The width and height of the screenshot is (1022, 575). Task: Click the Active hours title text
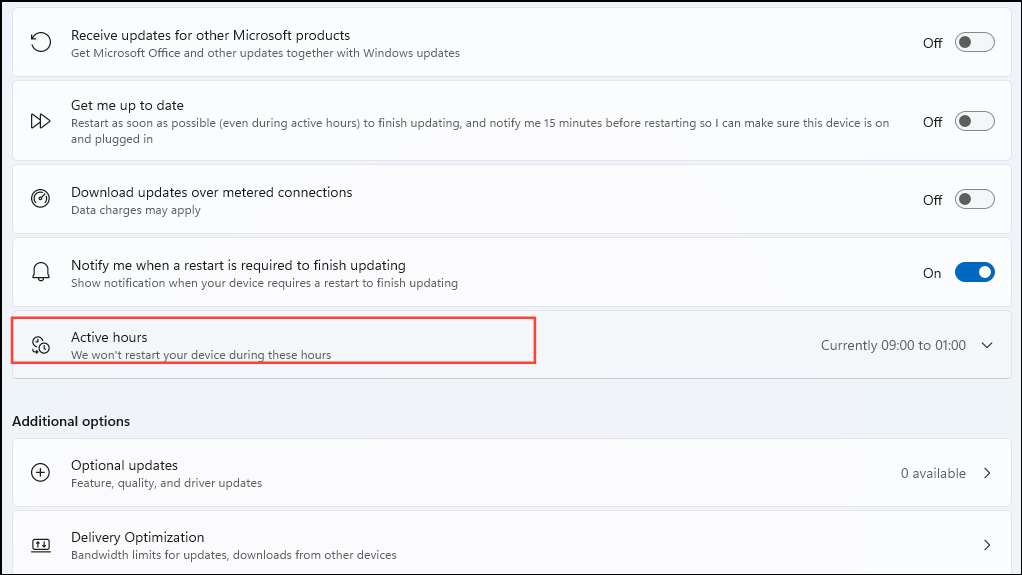(109, 337)
